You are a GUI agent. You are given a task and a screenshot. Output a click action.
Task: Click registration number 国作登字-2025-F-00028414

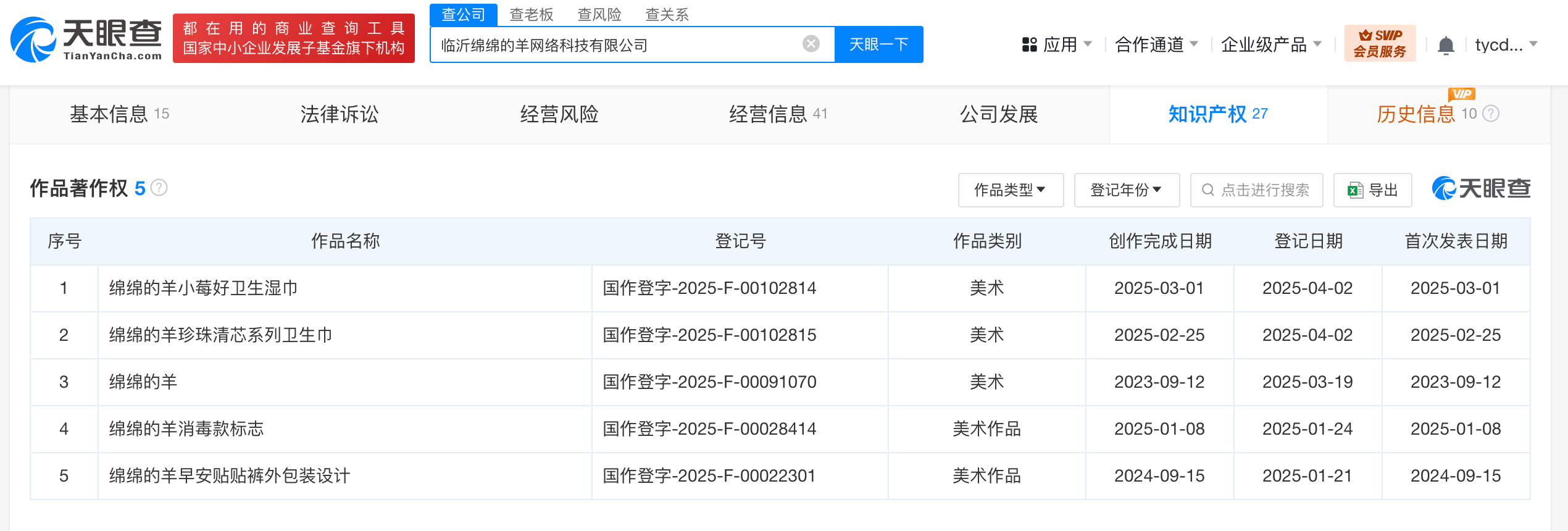(x=709, y=429)
